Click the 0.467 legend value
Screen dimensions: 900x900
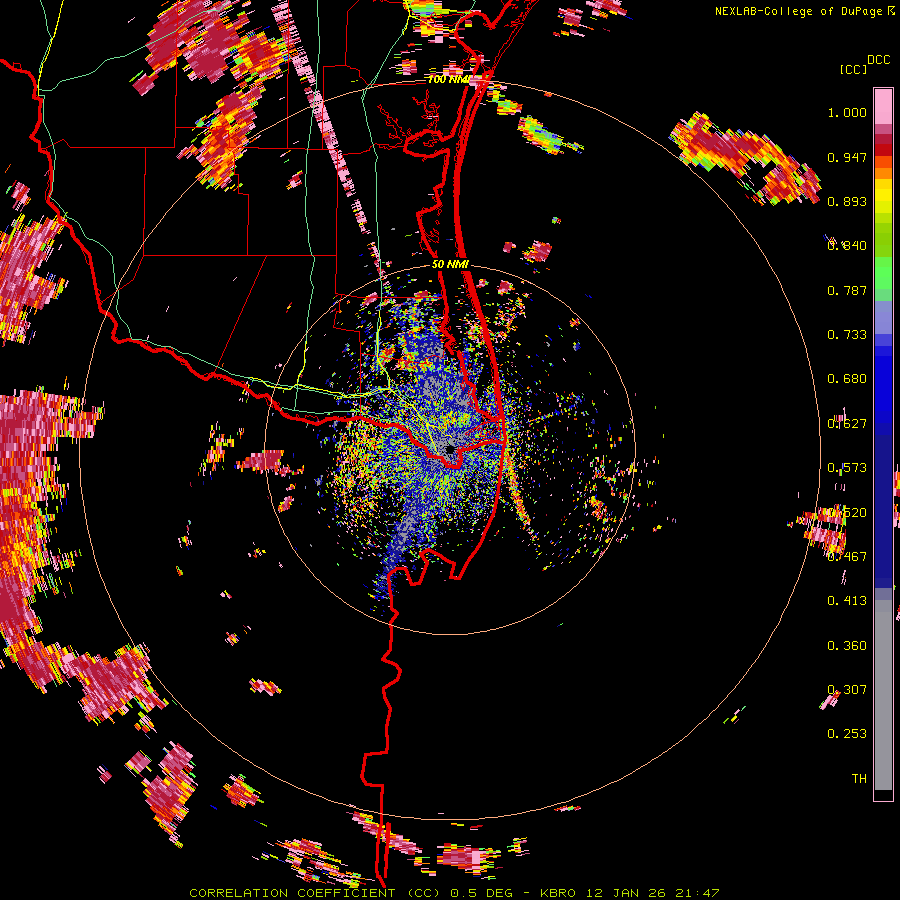coord(847,557)
